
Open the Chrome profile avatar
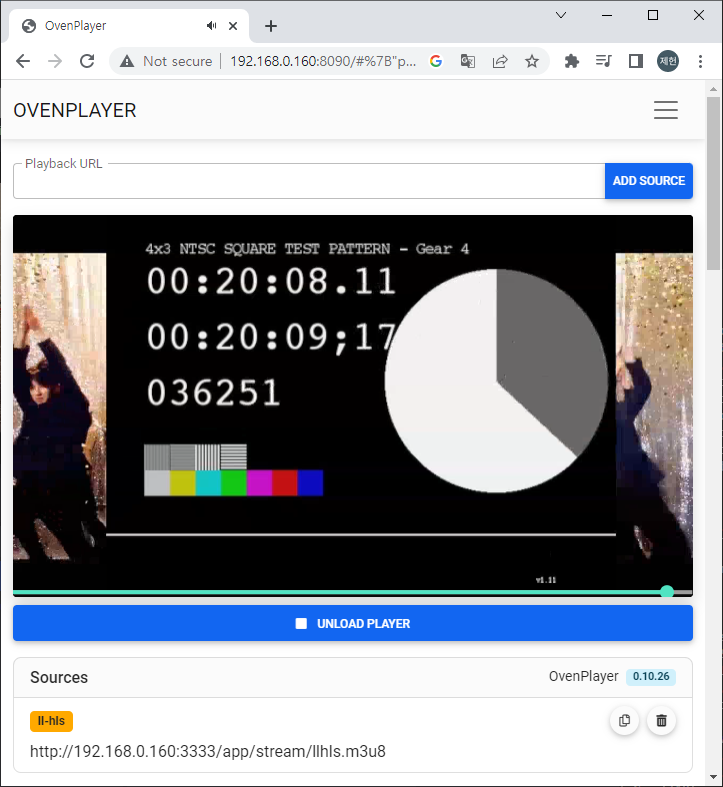[x=668, y=61]
